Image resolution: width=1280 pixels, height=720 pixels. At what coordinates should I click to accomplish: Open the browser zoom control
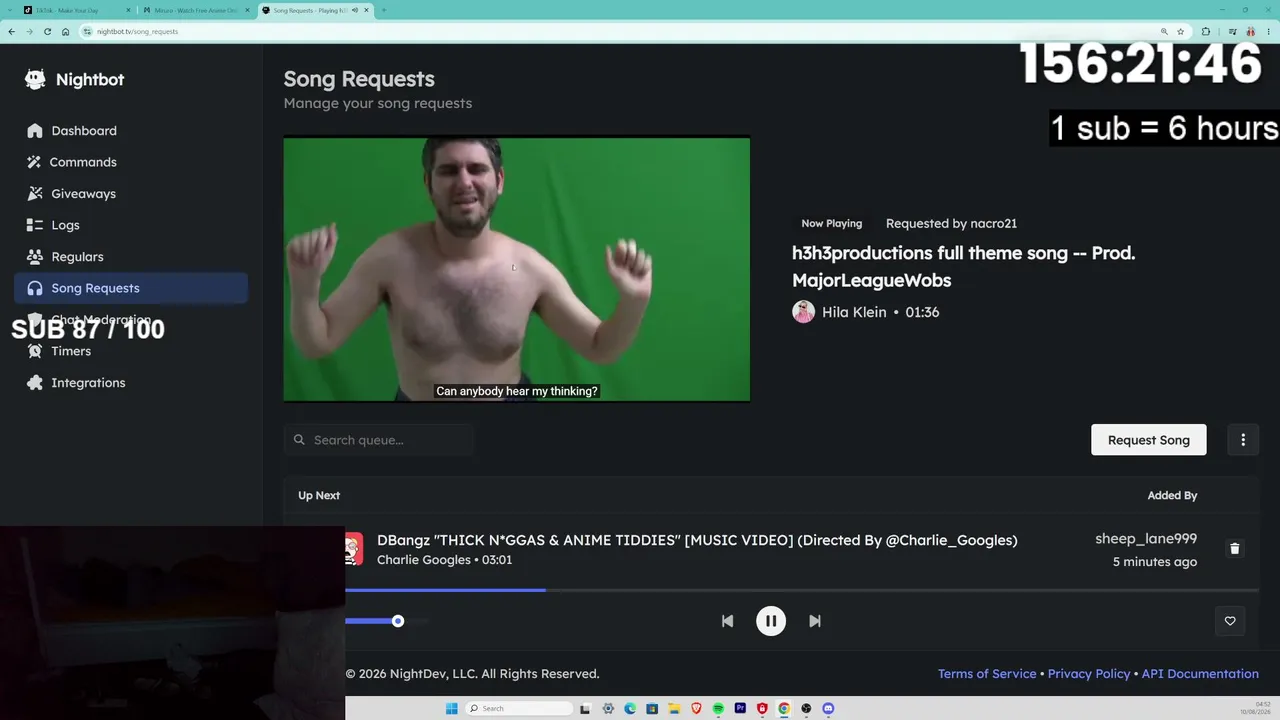1164,31
